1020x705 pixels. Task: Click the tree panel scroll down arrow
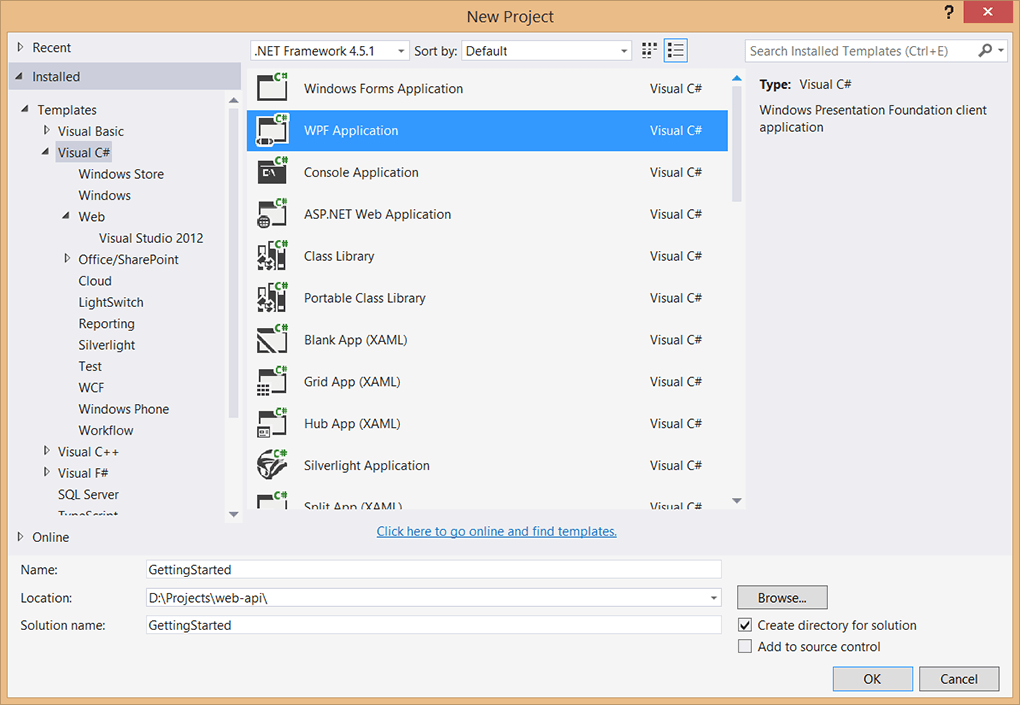234,514
